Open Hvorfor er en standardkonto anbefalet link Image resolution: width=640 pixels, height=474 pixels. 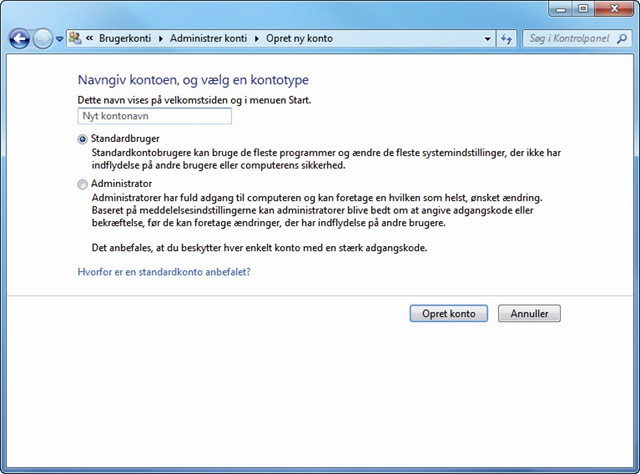[x=164, y=272]
